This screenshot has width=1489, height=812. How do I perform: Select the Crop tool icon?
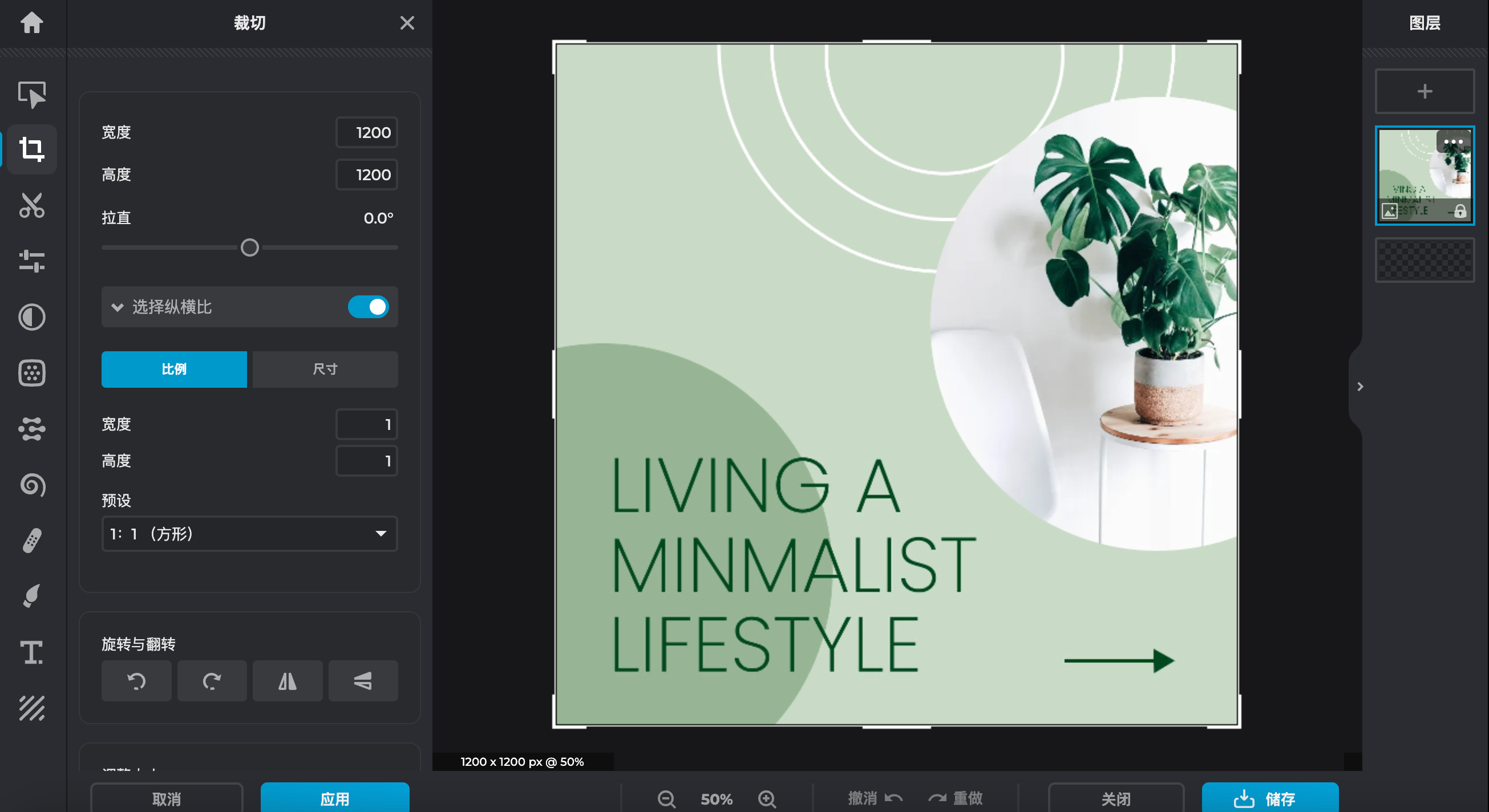[32, 149]
